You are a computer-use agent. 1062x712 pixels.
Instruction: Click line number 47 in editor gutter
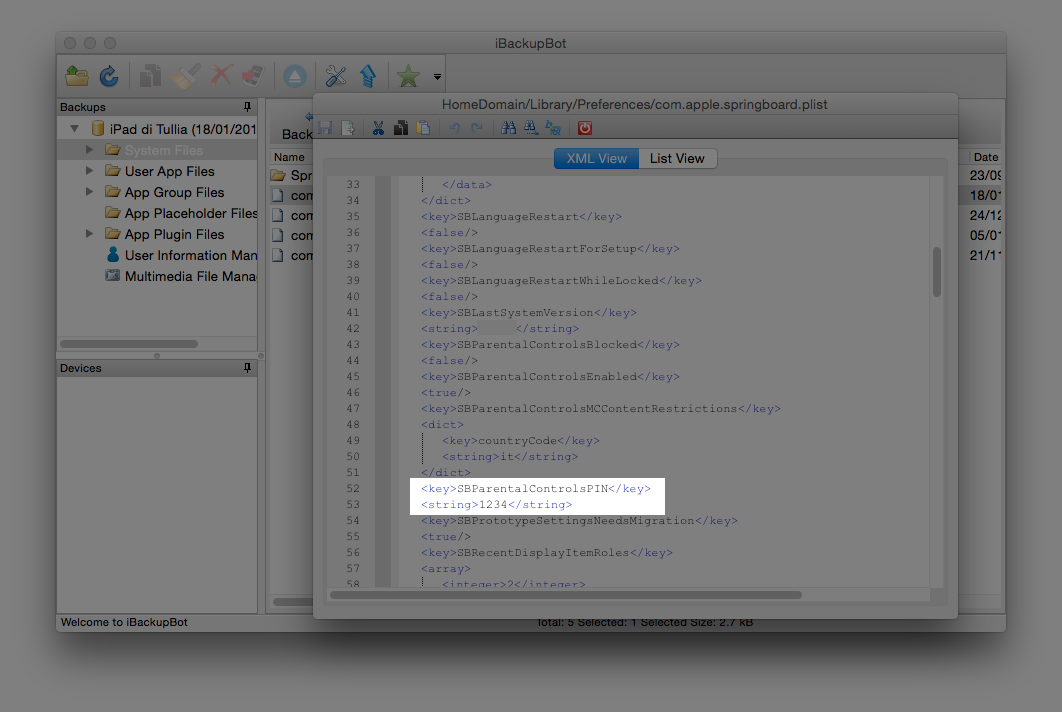353,409
